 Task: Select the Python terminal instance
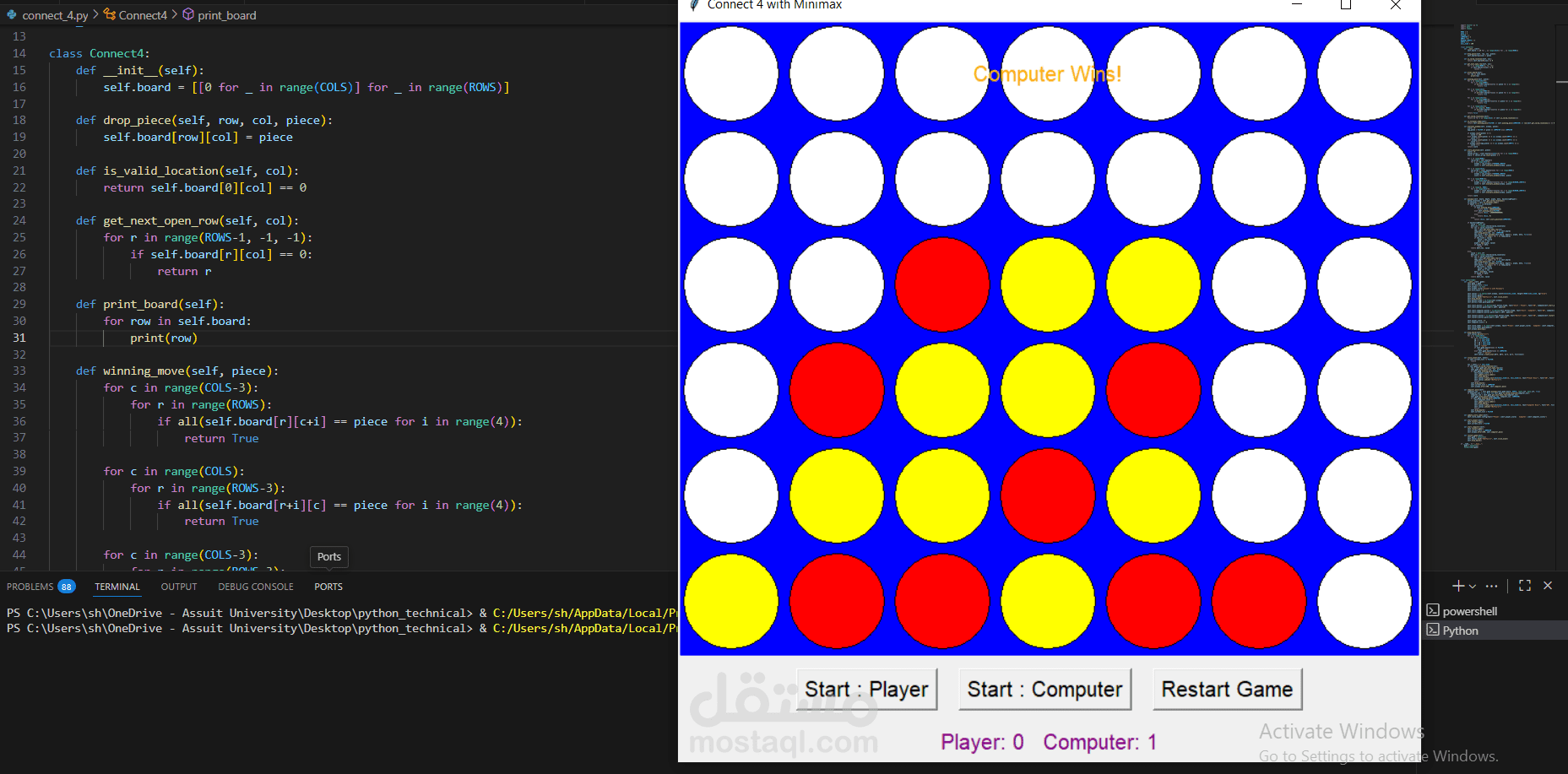coord(1495,631)
